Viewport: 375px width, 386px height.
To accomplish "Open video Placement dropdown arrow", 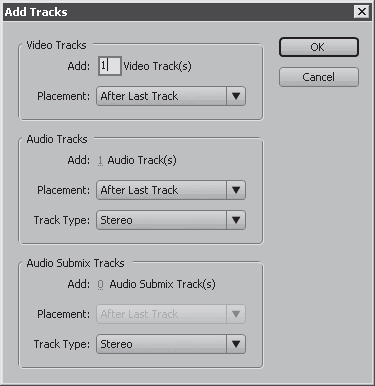I will click(236, 96).
